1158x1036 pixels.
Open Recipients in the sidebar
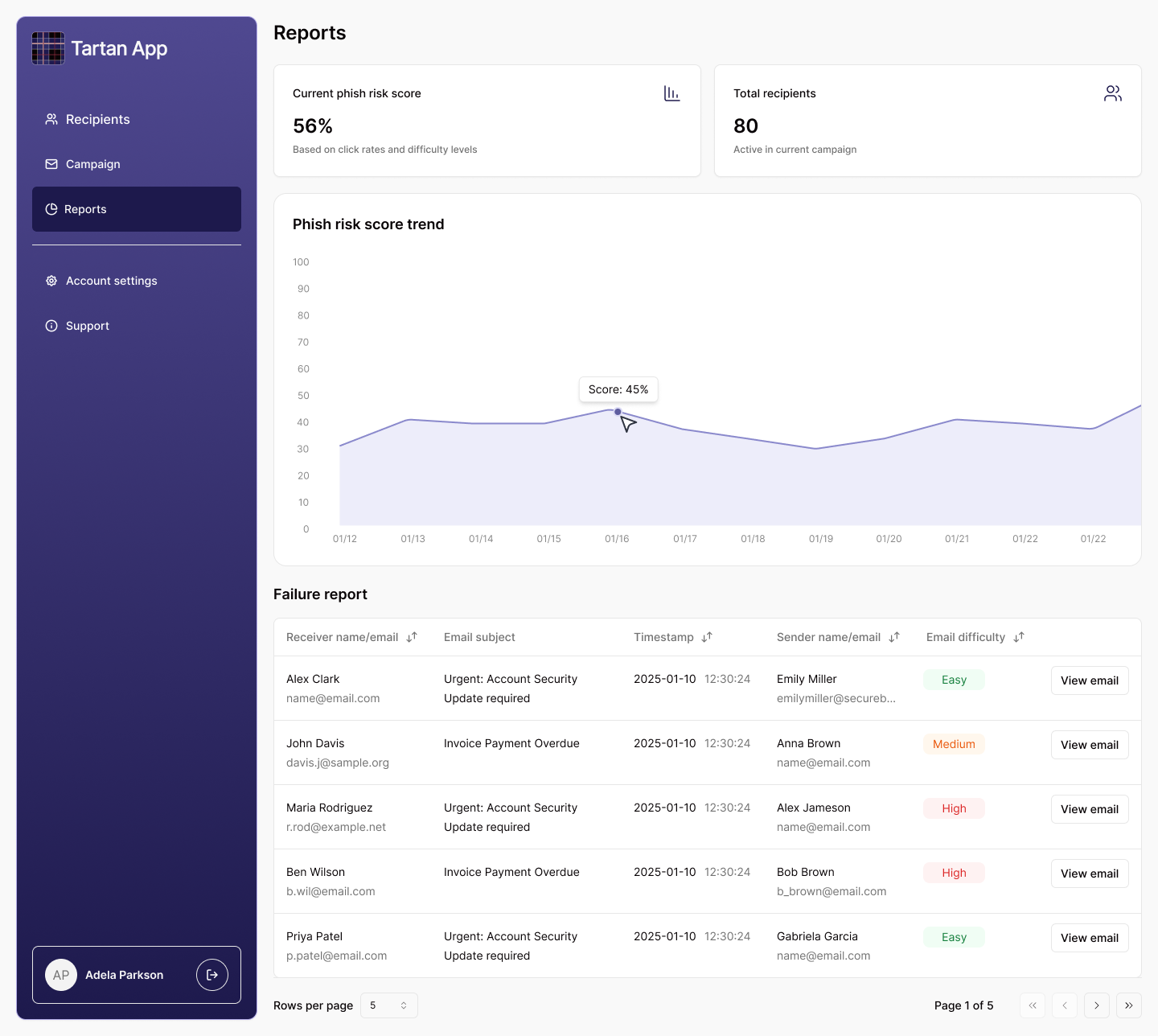coord(97,119)
